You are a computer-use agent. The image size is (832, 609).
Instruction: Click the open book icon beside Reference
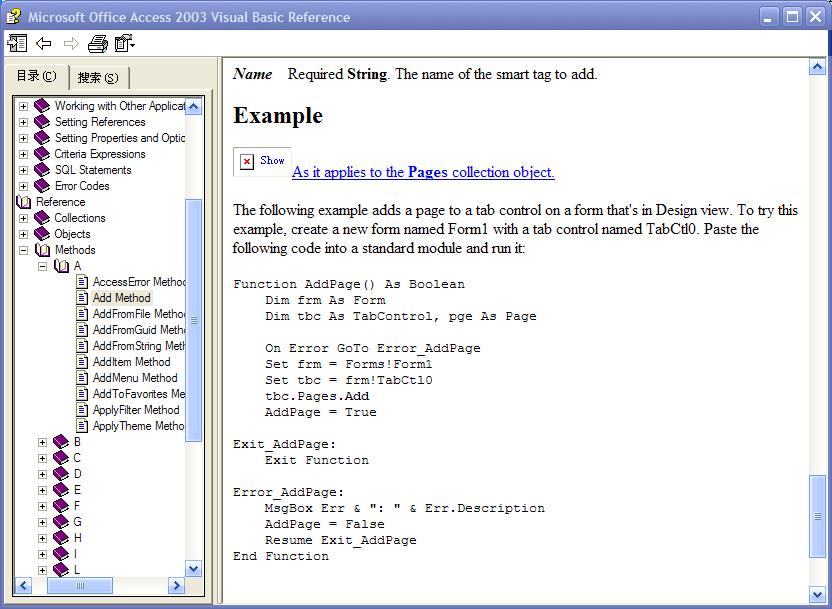(x=24, y=202)
